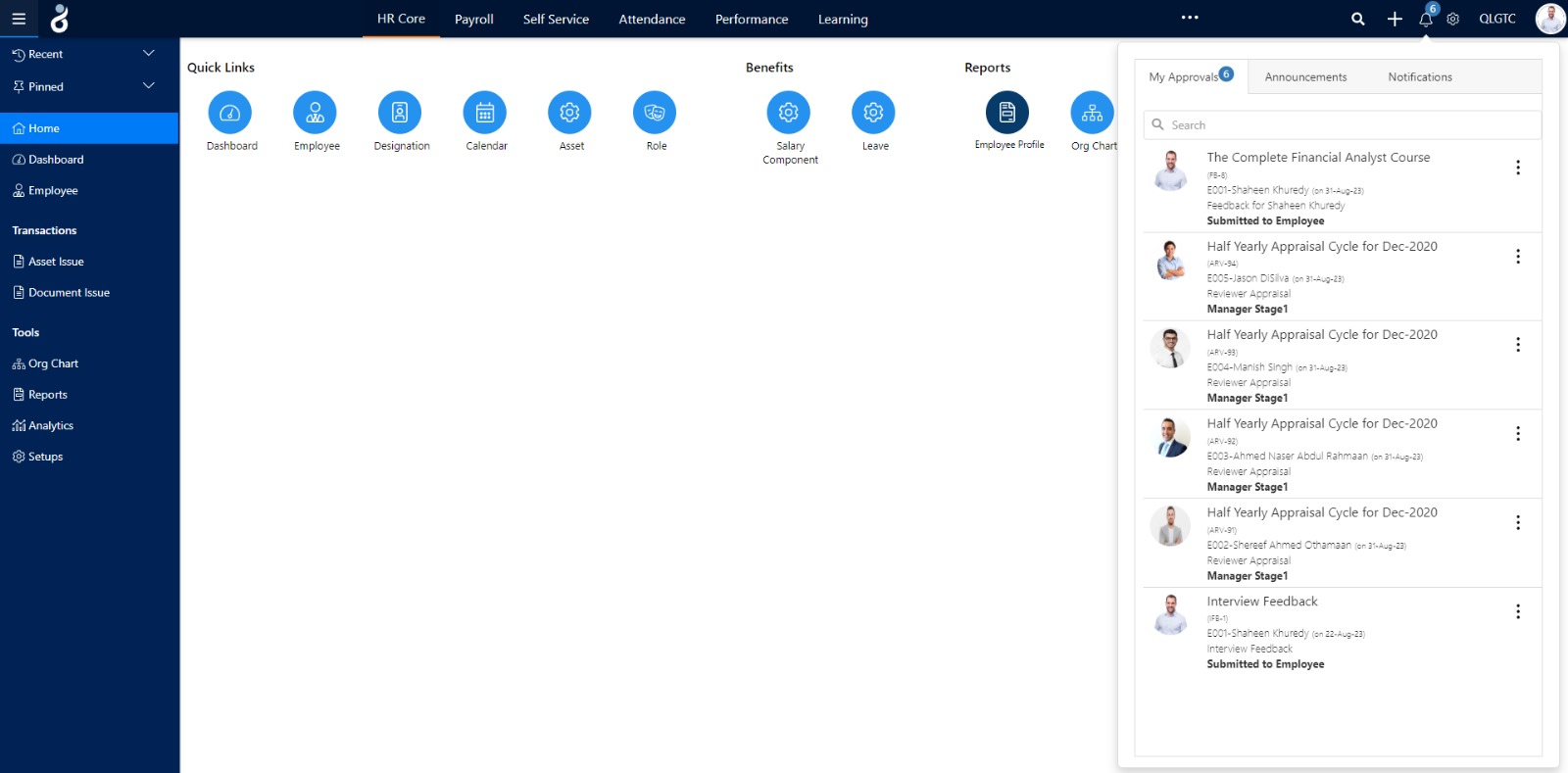Screen dimensions: 1568x773
Task: Expand the Pinned section in sidebar
Action: click(149, 86)
